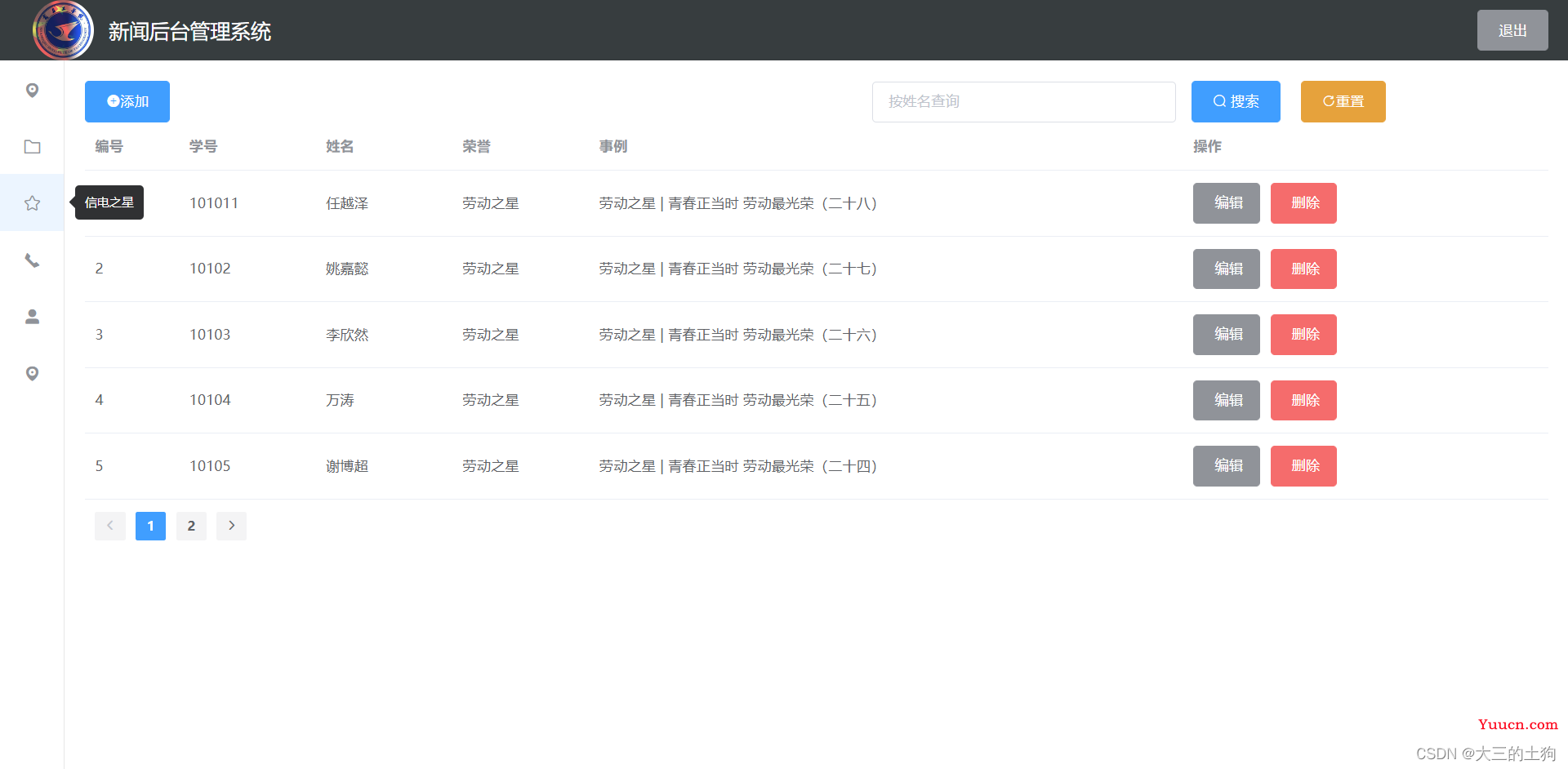Click student number 101011
1568x769 pixels.
coord(214,203)
